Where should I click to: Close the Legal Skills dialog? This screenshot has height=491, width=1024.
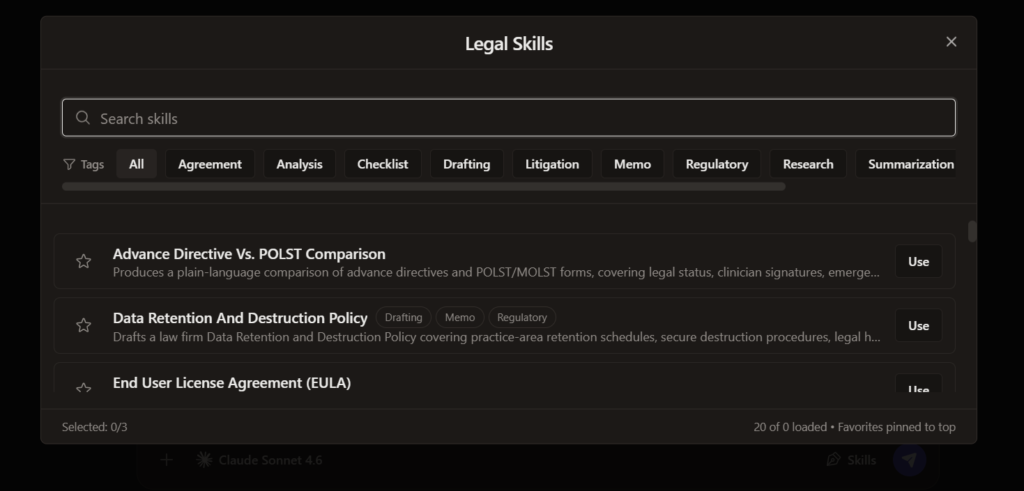[x=951, y=42]
